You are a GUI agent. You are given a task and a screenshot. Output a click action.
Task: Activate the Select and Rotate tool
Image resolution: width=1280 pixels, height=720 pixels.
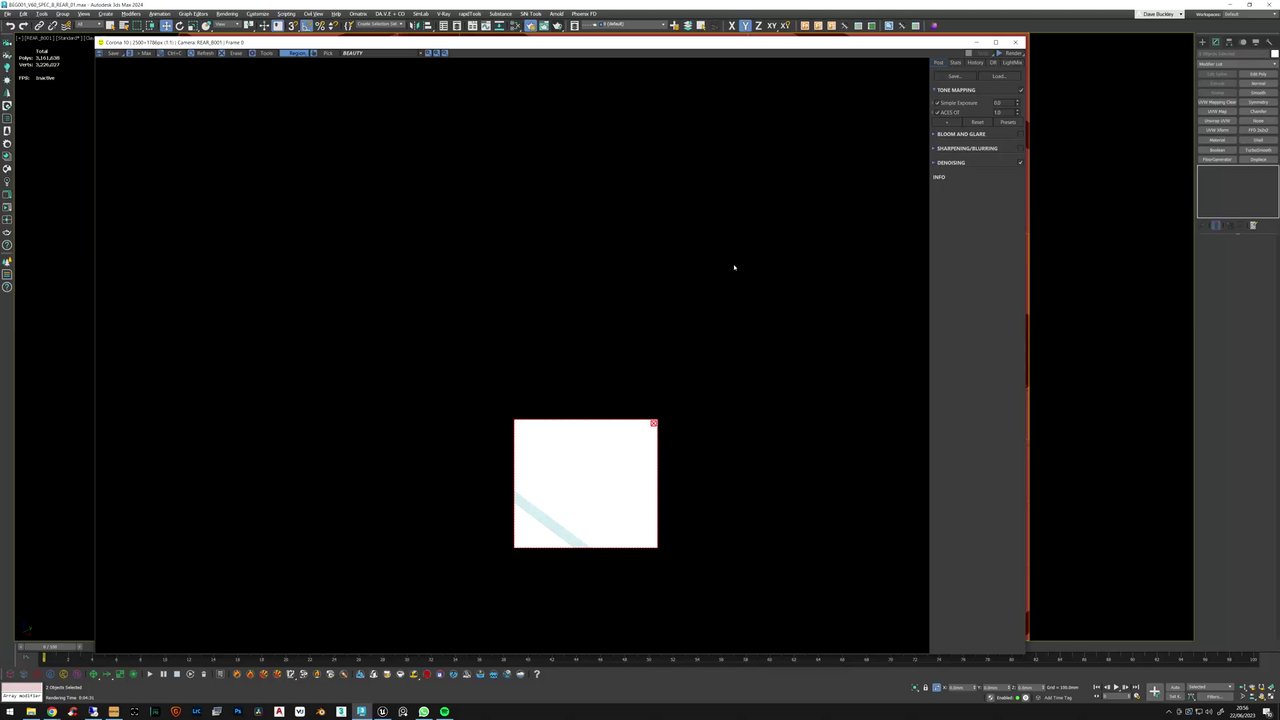pos(179,26)
